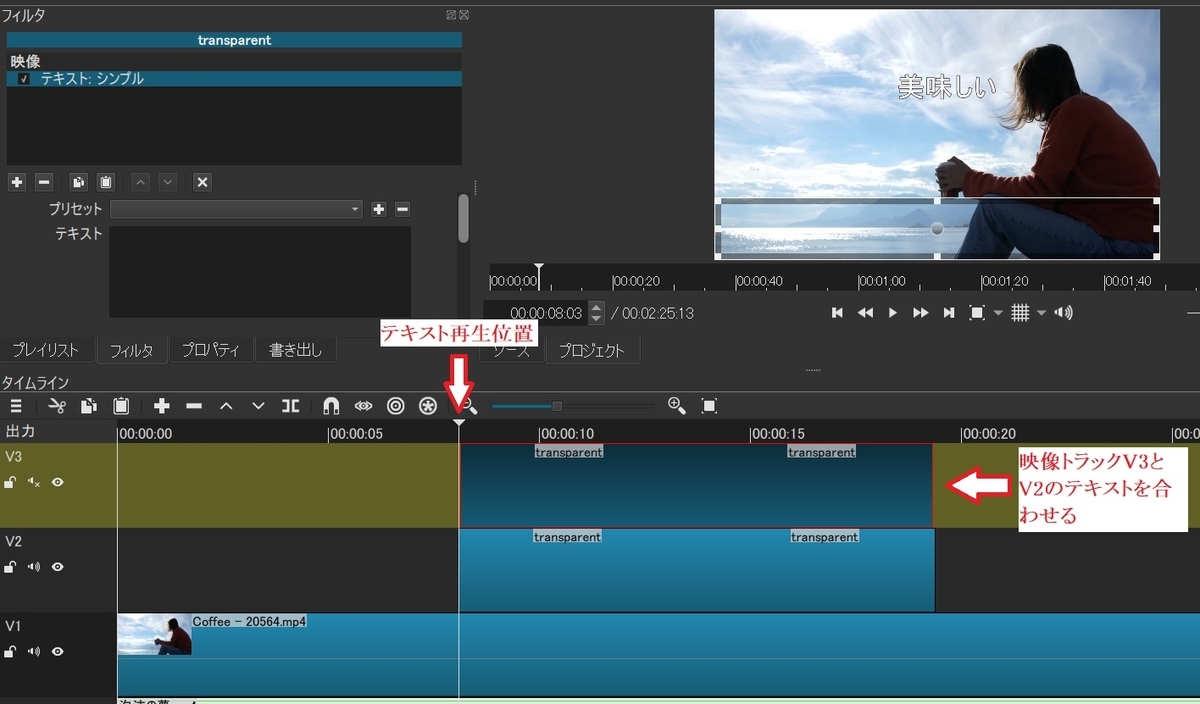Click the timecode spinner arrows

[597, 313]
